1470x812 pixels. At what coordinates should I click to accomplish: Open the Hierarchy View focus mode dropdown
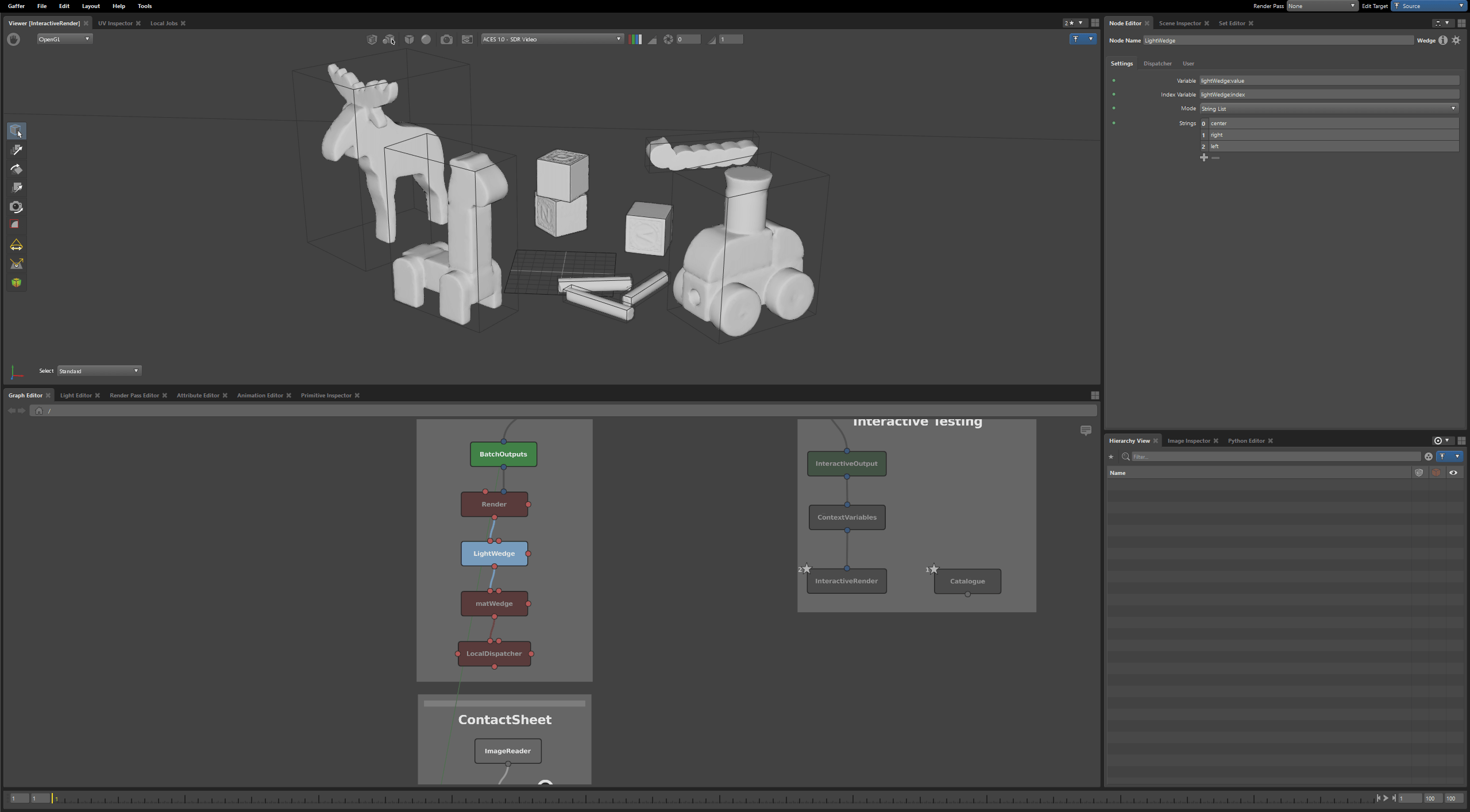[x=1442, y=440]
